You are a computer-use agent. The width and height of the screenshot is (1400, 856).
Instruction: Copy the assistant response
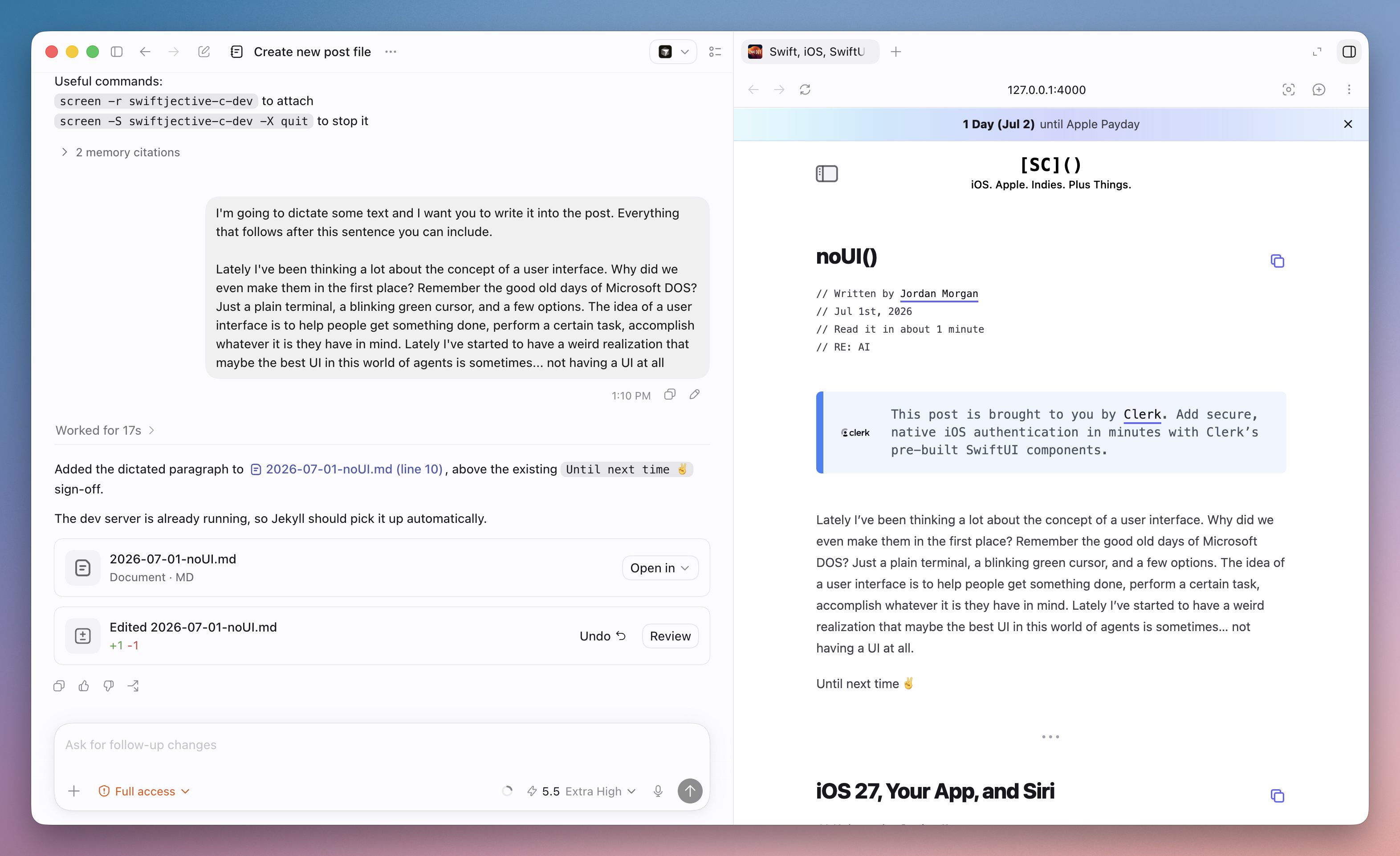[59, 686]
